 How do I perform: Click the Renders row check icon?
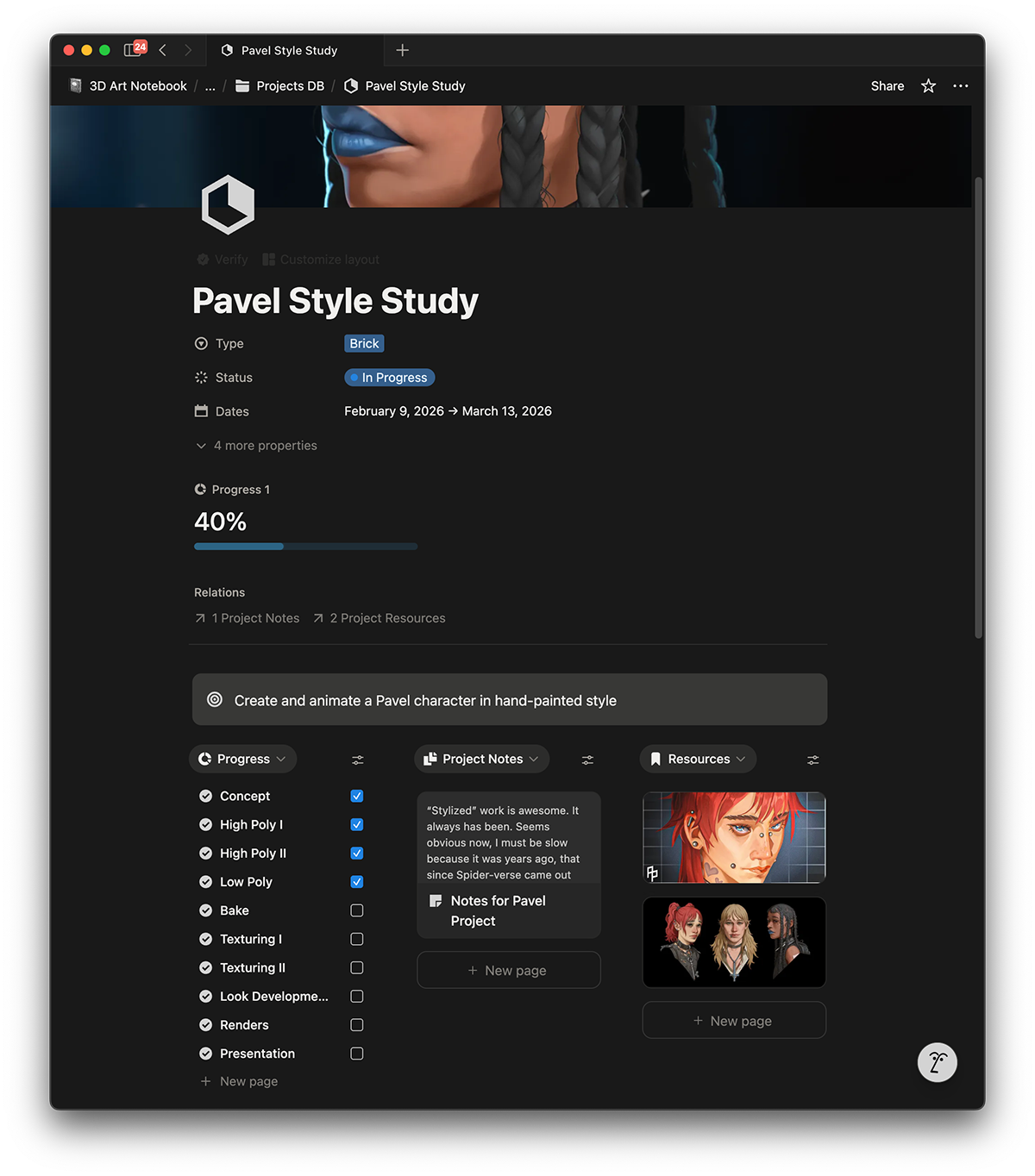(205, 1025)
